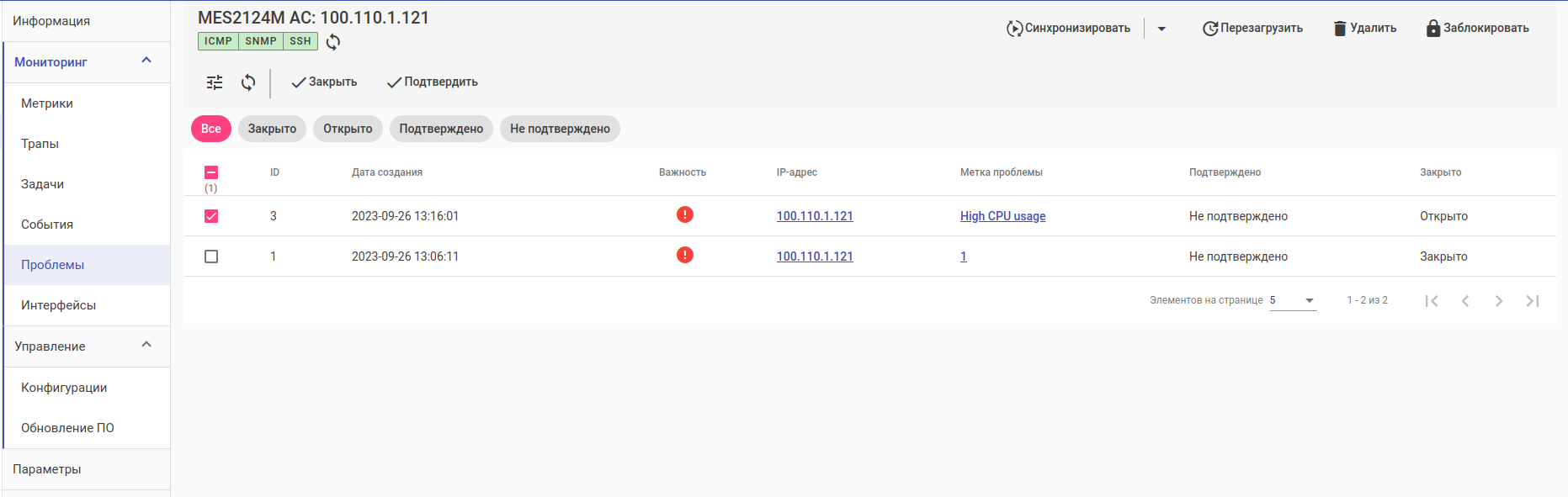
Task: Click the filter settings icon in the toolbar
Action: tap(215, 82)
